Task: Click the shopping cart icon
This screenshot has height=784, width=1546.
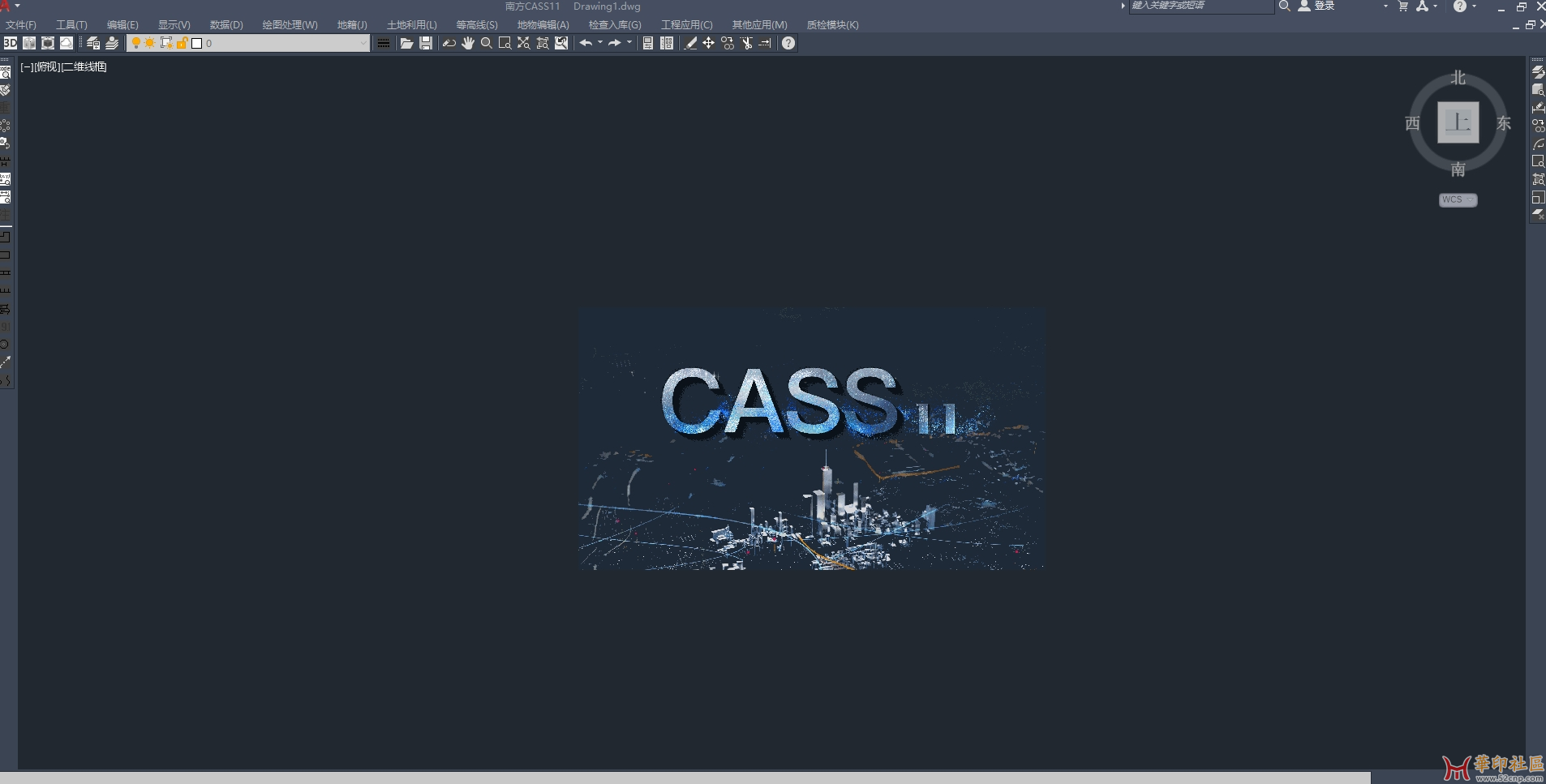Action: [1403, 6]
